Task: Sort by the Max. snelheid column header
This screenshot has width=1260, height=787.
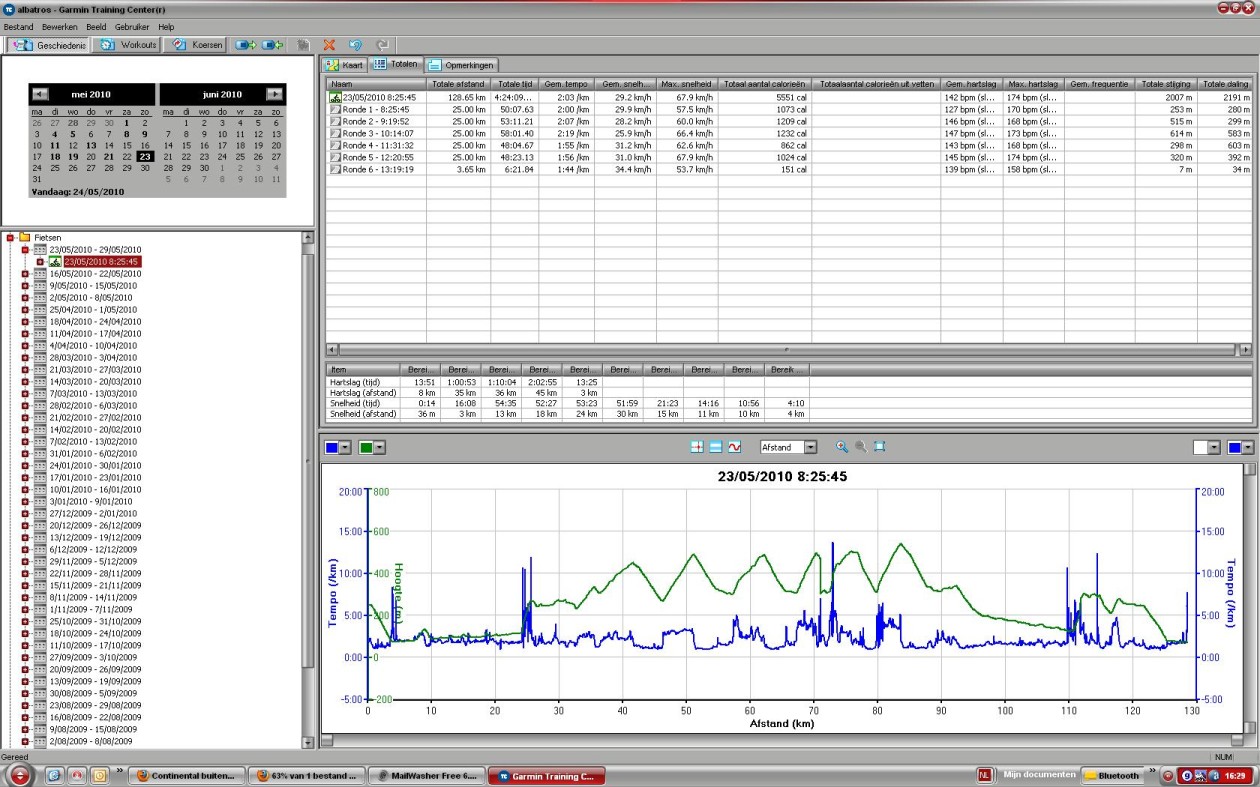Action: [x=687, y=84]
